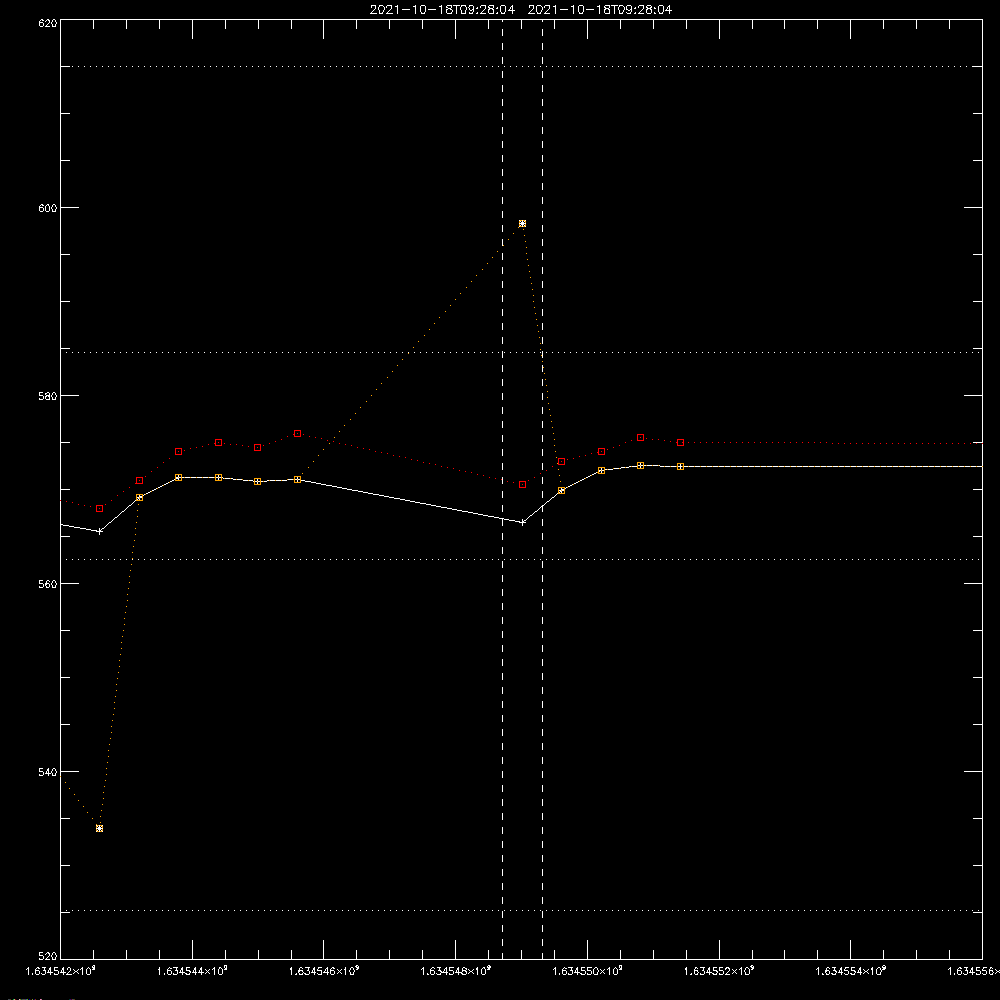Pick the orange peak marker near 598
Image resolution: width=1000 pixels, height=1000 pixels.
click(522, 224)
